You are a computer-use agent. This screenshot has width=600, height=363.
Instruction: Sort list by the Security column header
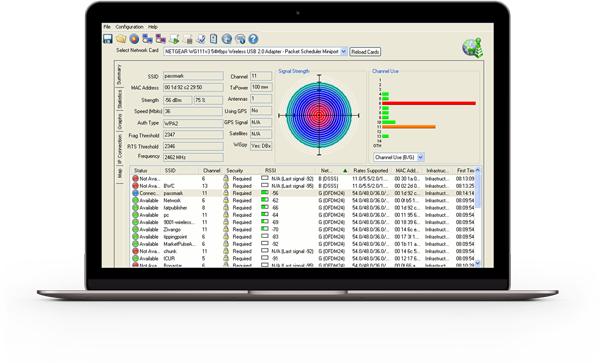[x=235, y=171]
